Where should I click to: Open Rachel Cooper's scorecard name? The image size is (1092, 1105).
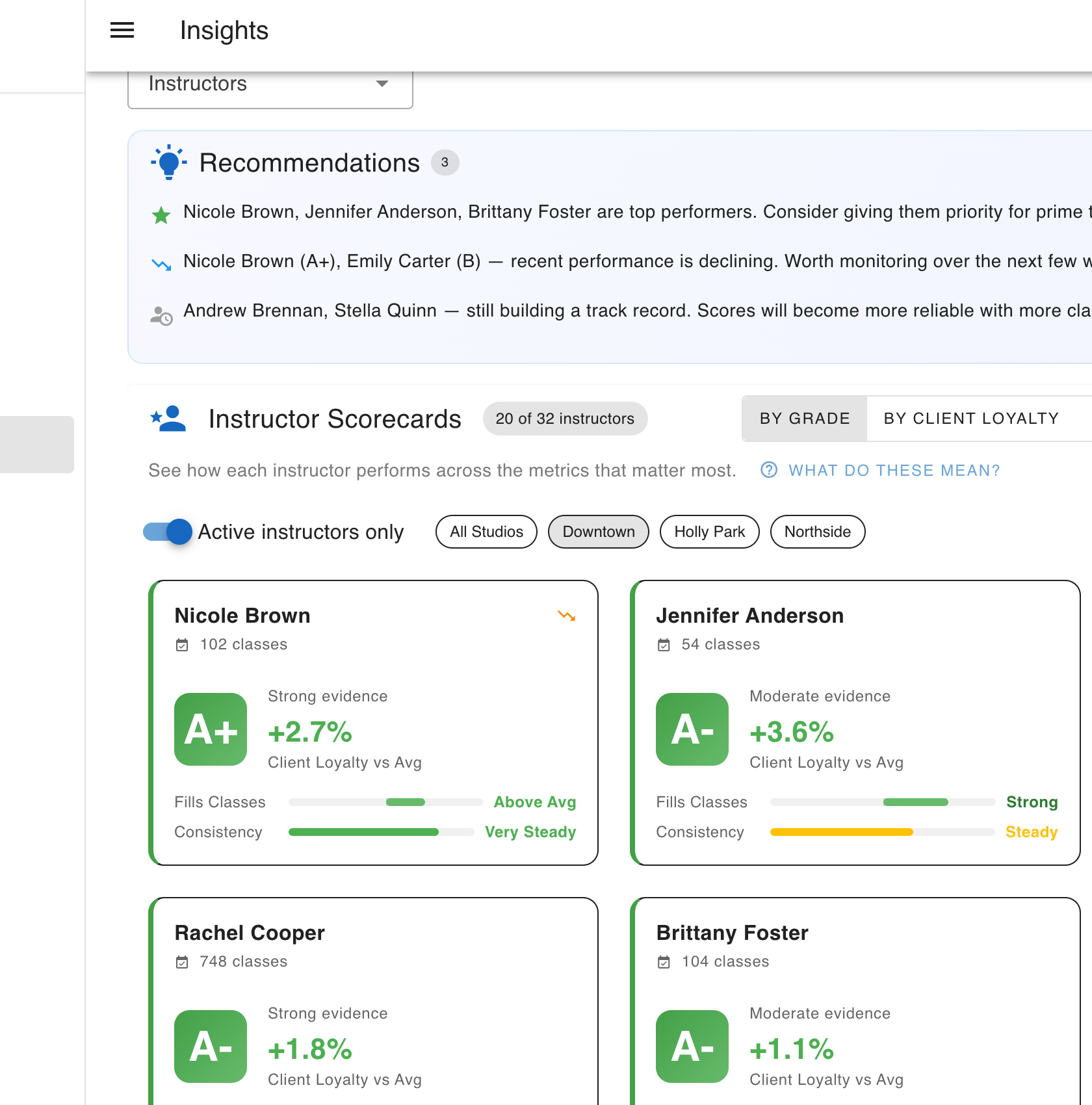click(250, 933)
